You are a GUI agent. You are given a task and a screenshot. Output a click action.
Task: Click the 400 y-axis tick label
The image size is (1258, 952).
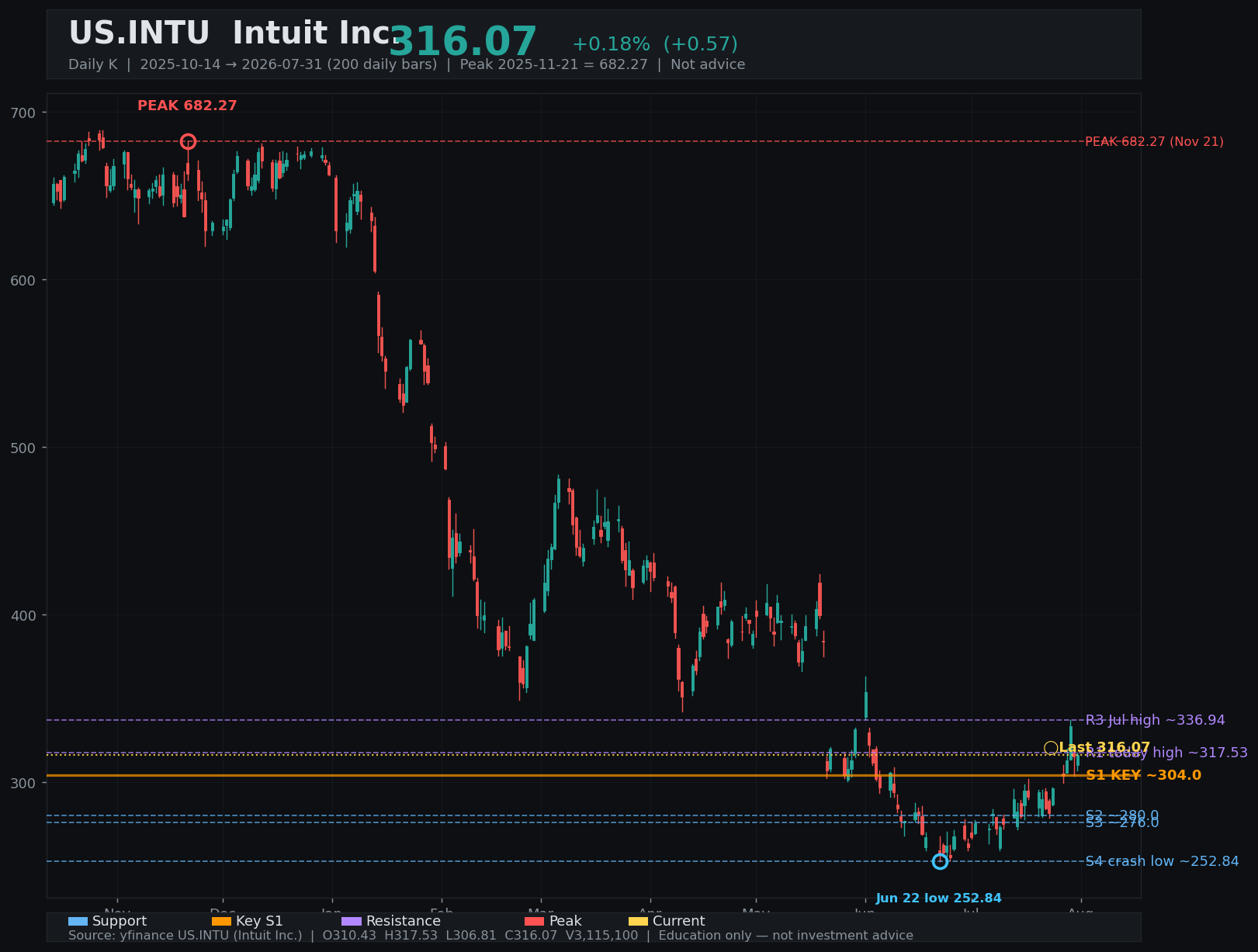[23, 615]
